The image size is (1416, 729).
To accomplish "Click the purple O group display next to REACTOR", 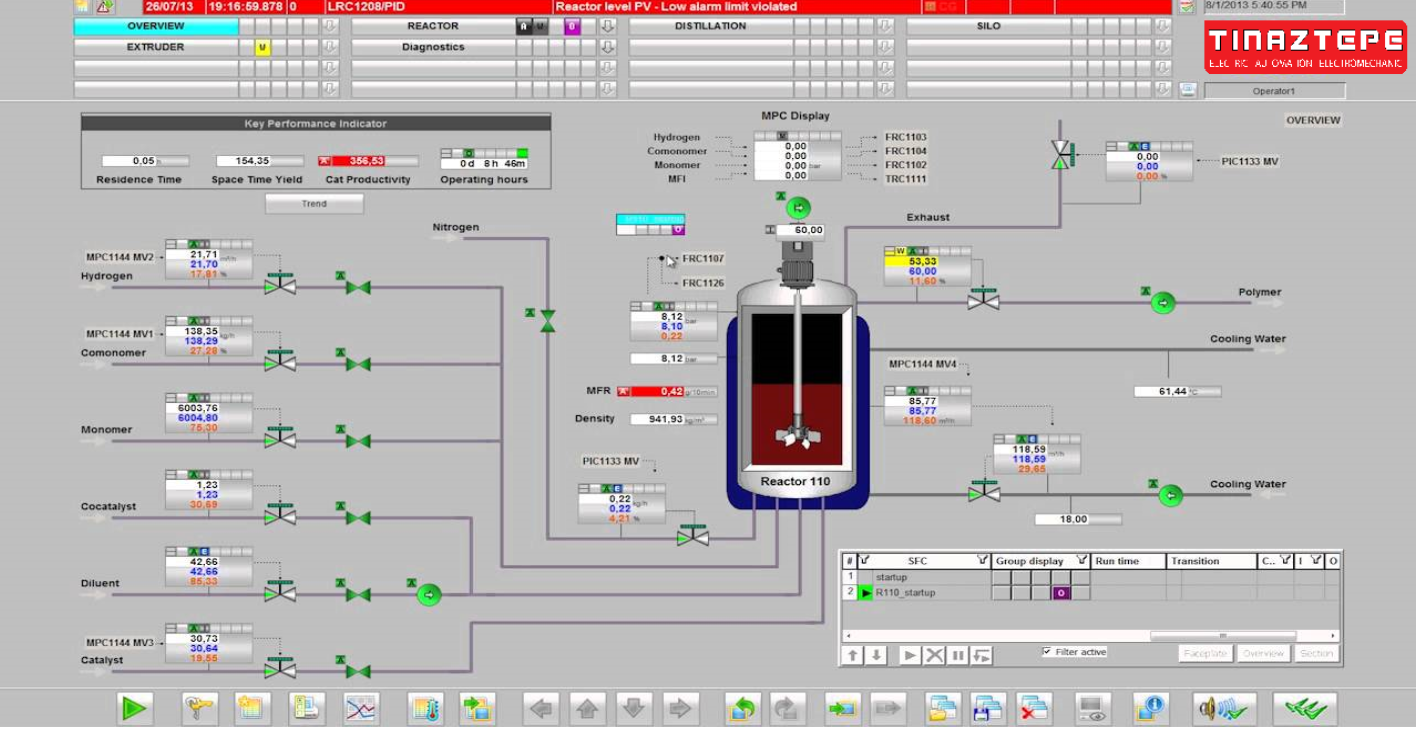I will click(x=572, y=26).
